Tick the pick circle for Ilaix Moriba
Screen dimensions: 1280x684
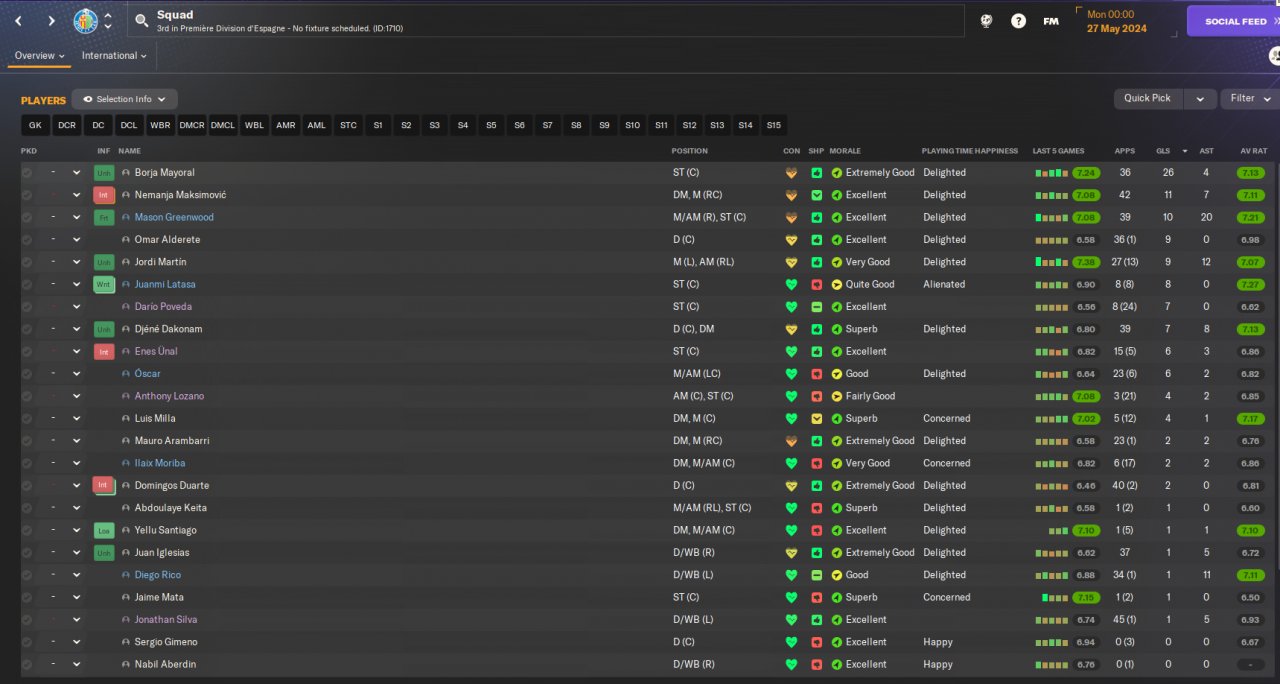click(x=27, y=463)
